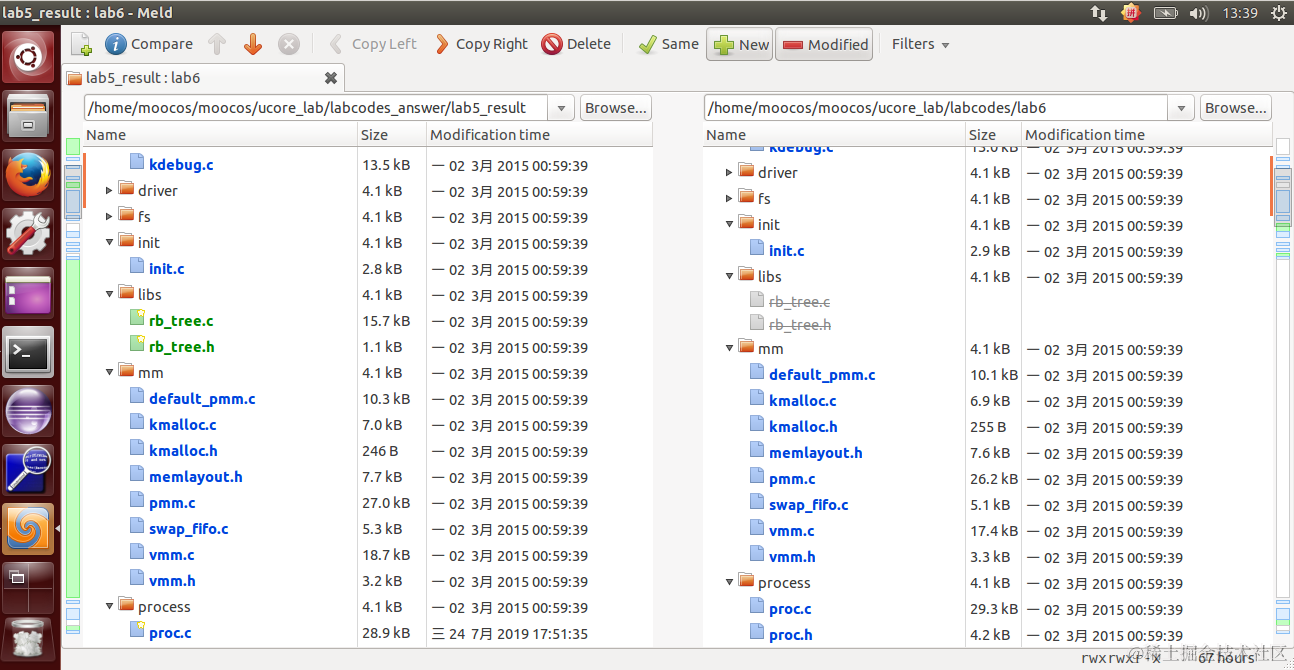Viewport: 1294px width, 670px height.
Task: Click the stop icon in toolbar
Action: [x=288, y=44]
